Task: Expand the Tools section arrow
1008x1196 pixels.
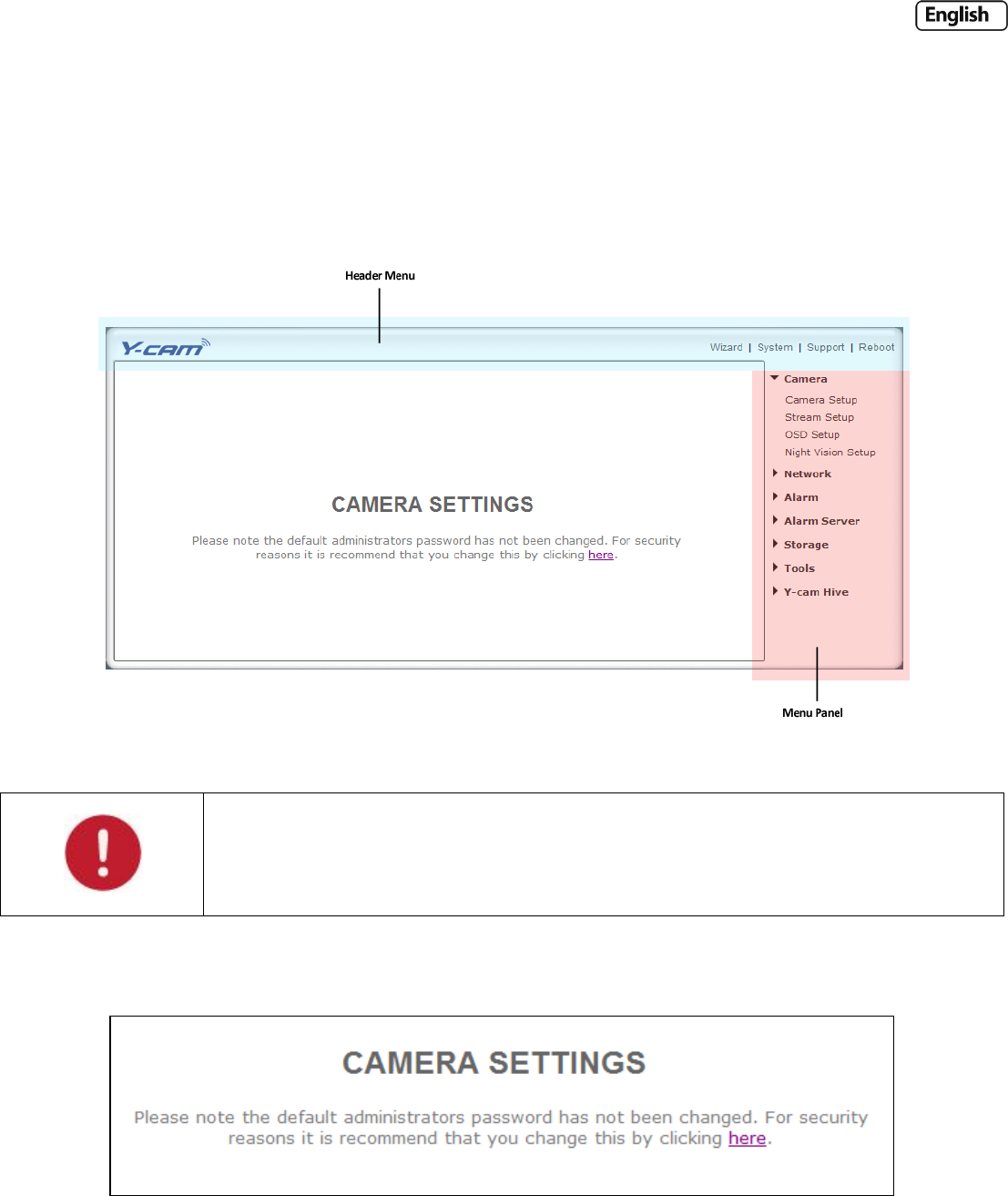Action: pos(775,568)
